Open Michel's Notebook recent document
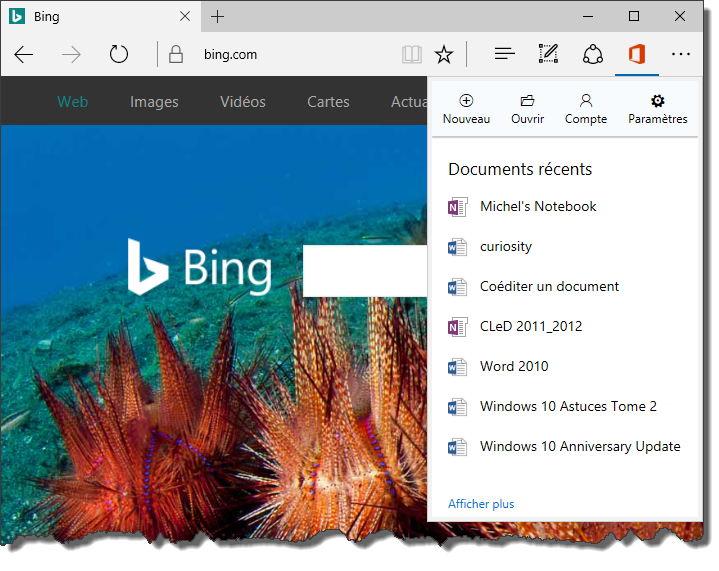 pyautogui.click(x=537, y=207)
